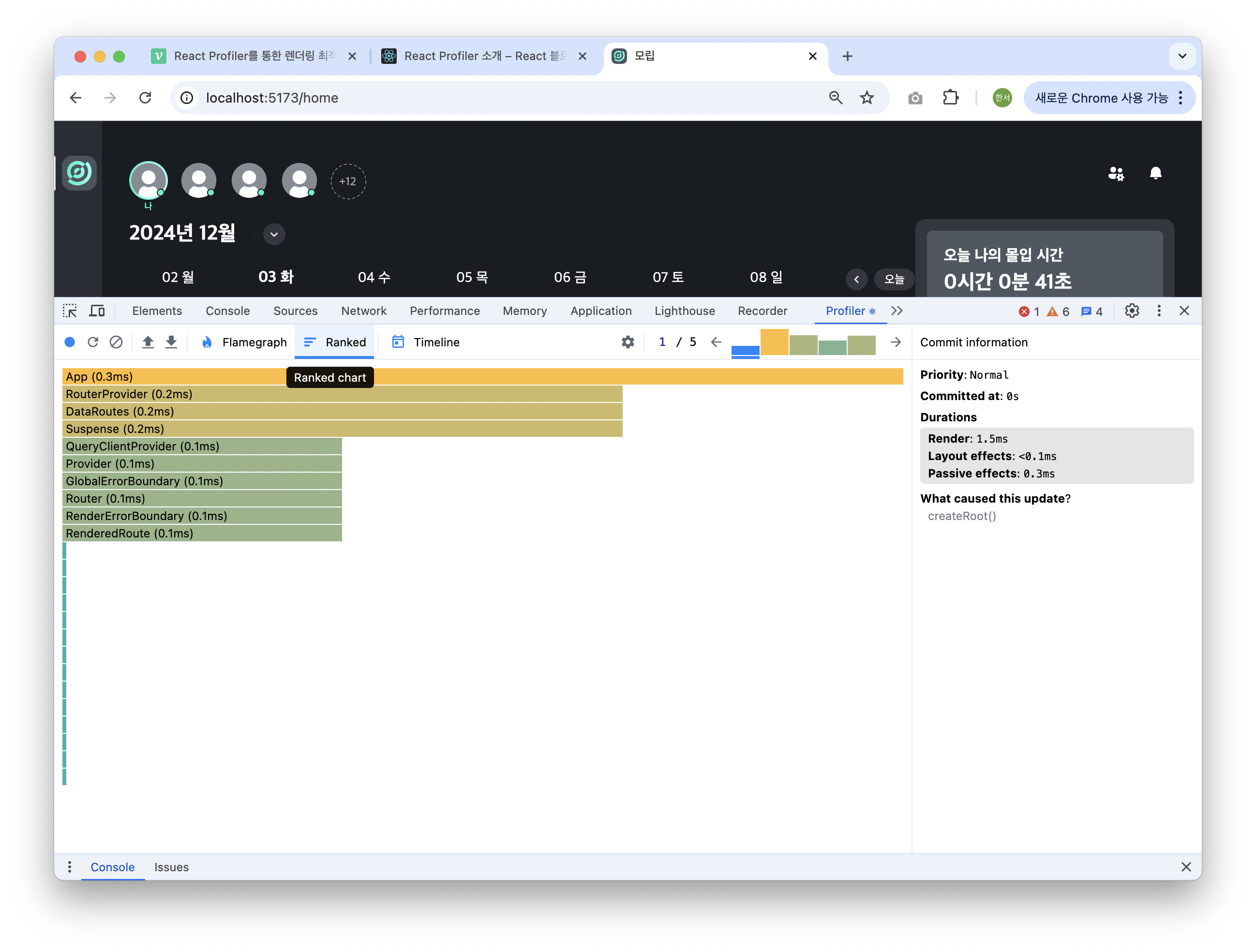Open notifications bell in app header
This screenshot has width=1256, height=952.
coord(1155,173)
